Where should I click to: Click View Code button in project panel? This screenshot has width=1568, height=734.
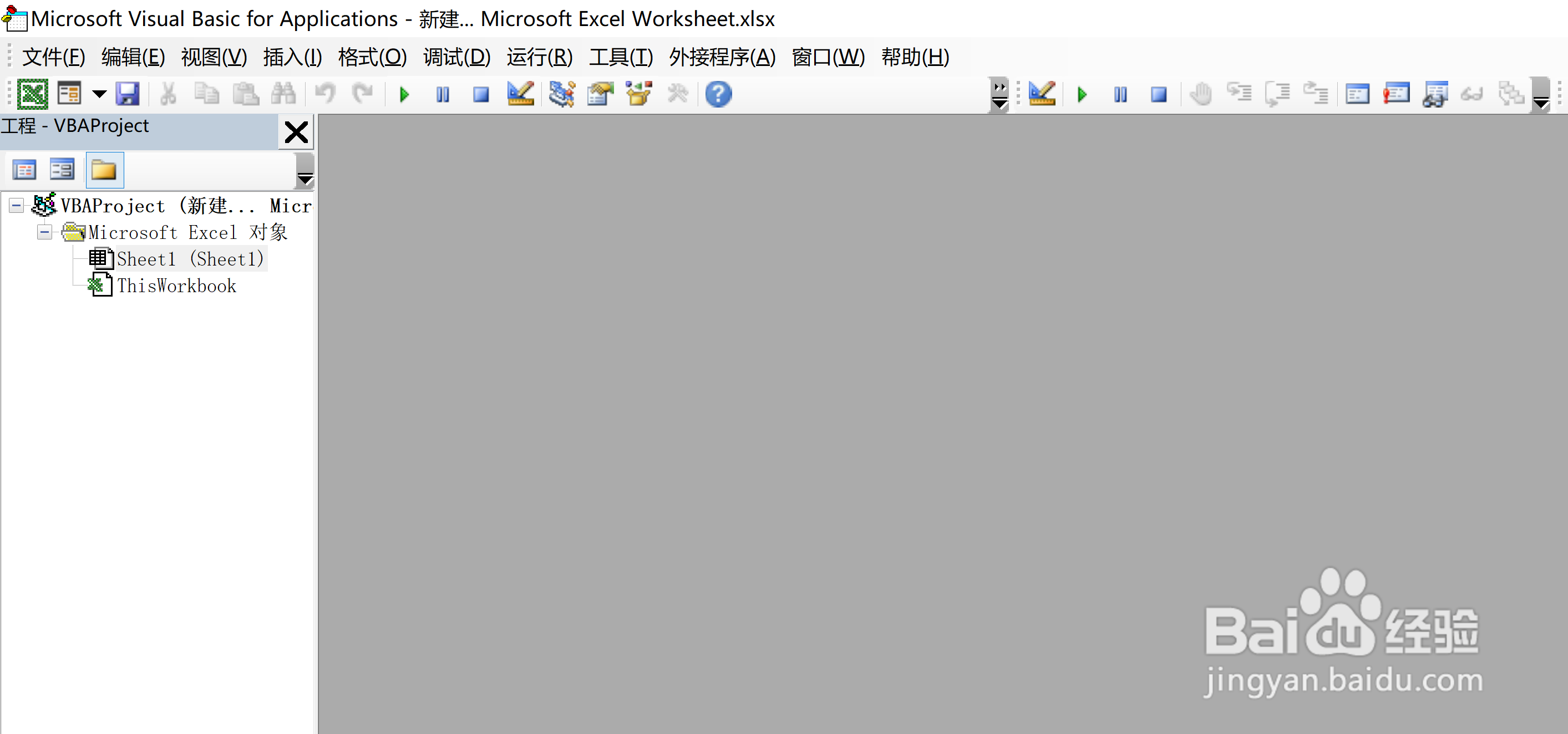coord(24,170)
